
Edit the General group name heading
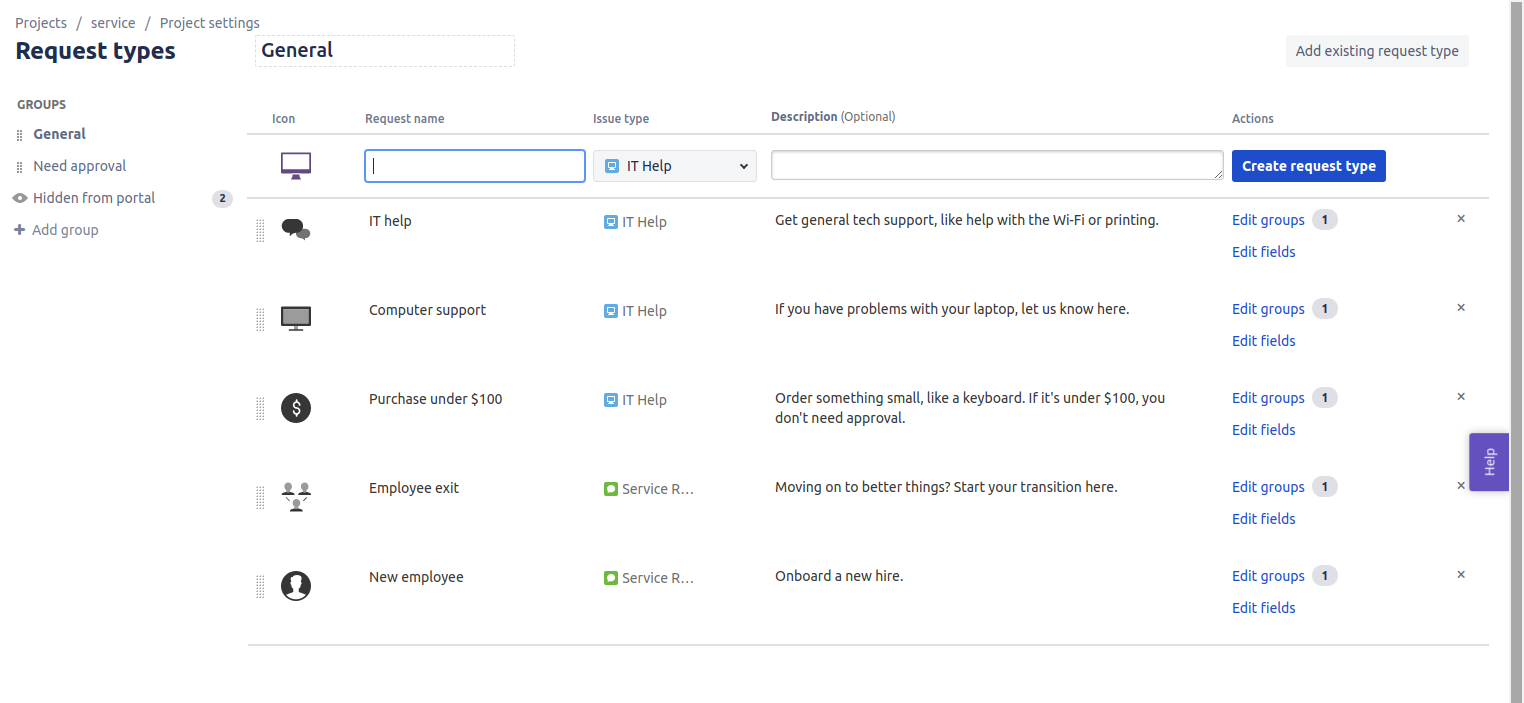(385, 51)
